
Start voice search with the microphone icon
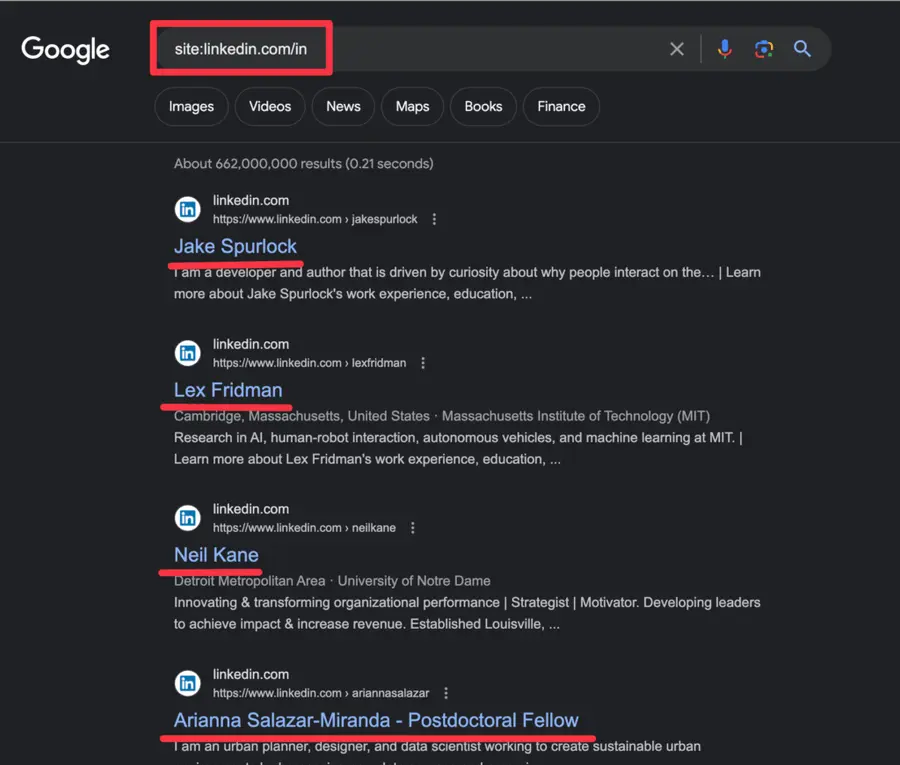[724, 48]
